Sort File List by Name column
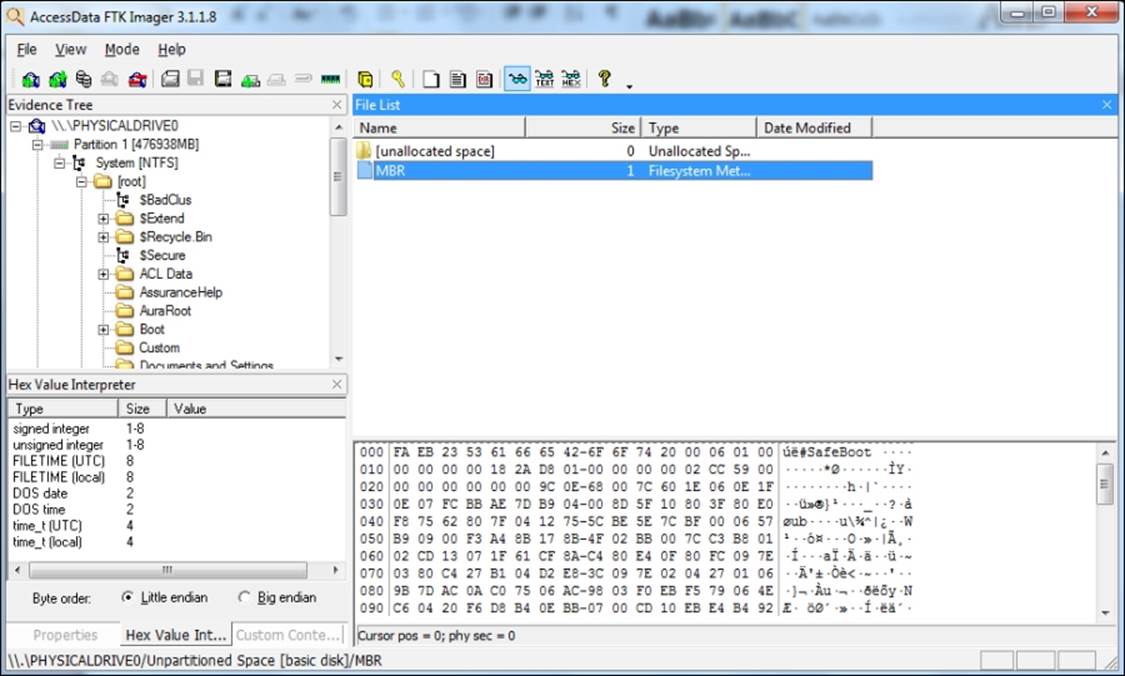This screenshot has width=1125, height=676. tap(440, 128)
